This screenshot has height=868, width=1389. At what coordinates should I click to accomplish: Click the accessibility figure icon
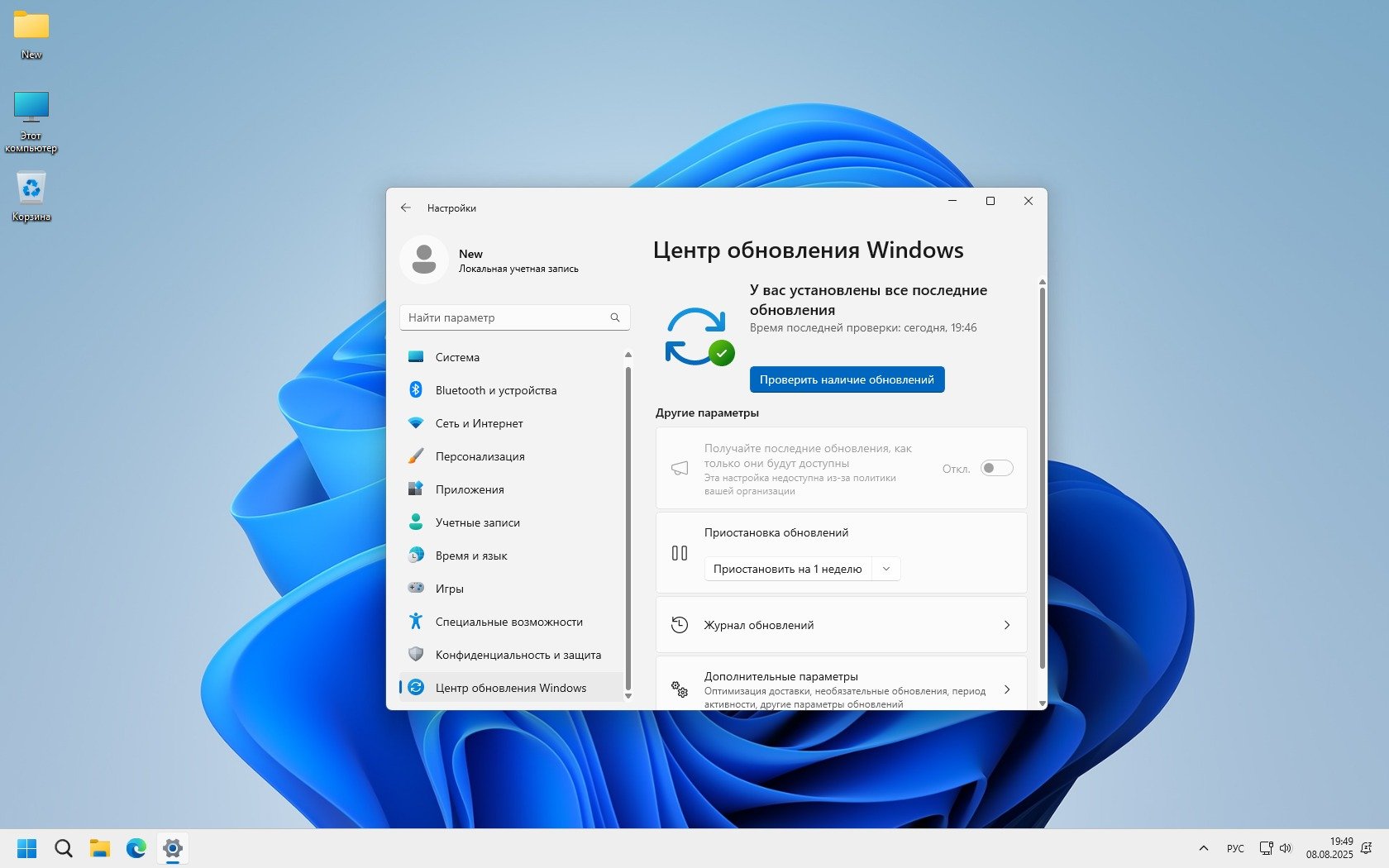[x=416, y=622]
